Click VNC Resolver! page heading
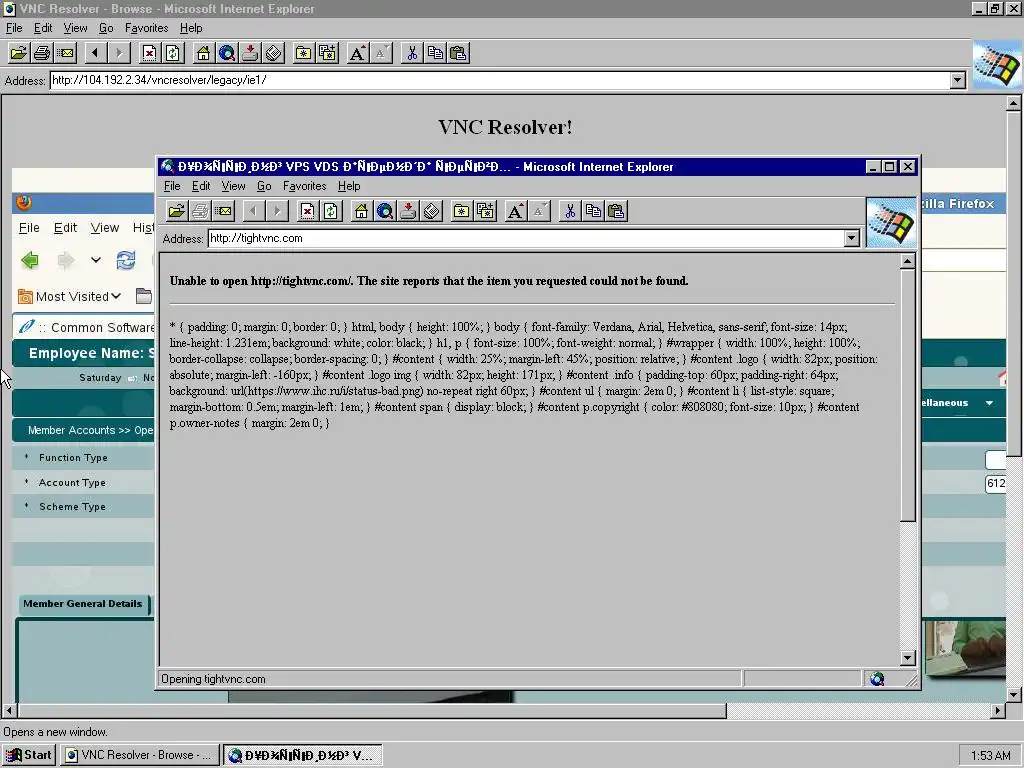This screenshot has width=1024, height=768. tap(505, 127)
